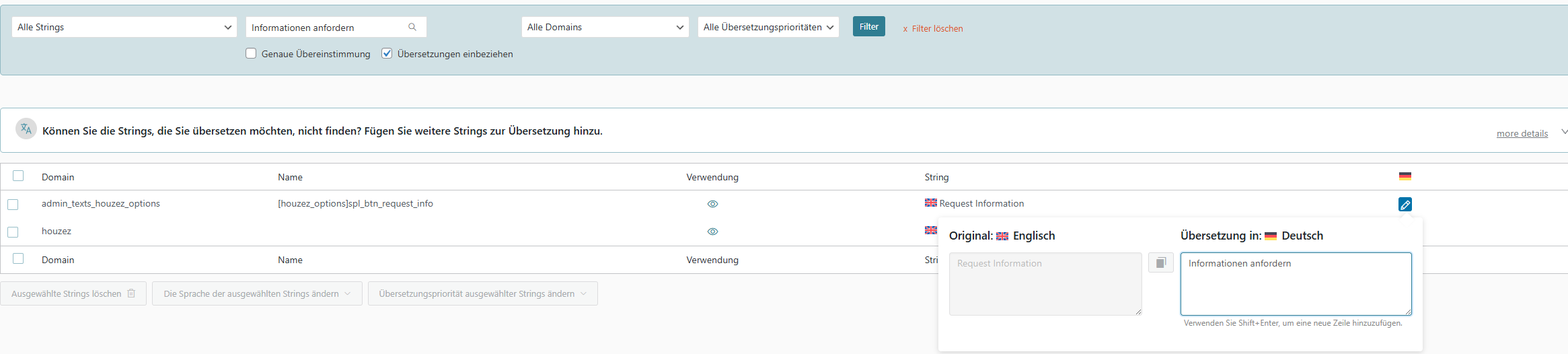Expand the info banner chevron
Image resolution: width=1568 pixels, height=354 pixels.
[1564, 132]
